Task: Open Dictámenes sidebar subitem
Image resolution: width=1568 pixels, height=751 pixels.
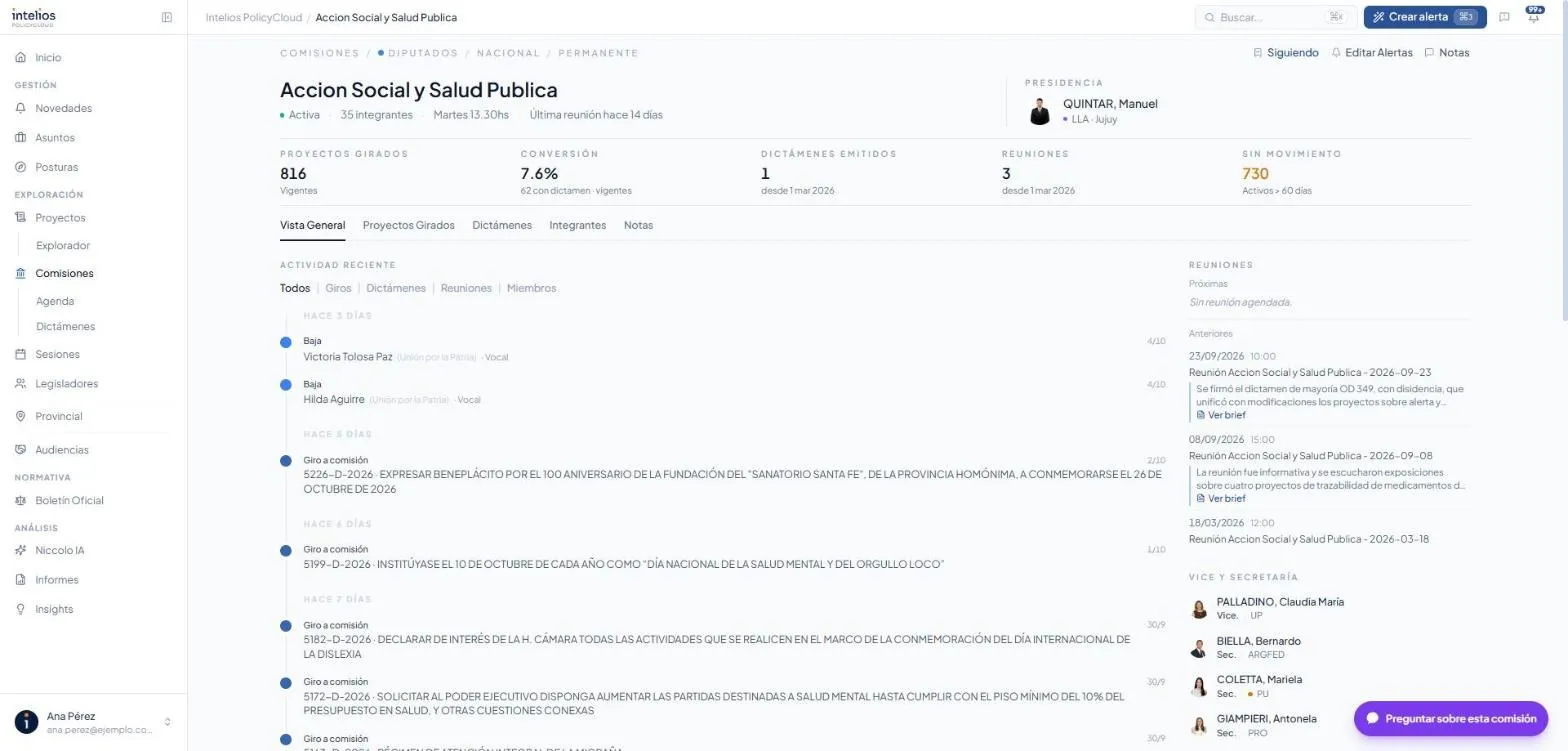Action: point(65,326)
